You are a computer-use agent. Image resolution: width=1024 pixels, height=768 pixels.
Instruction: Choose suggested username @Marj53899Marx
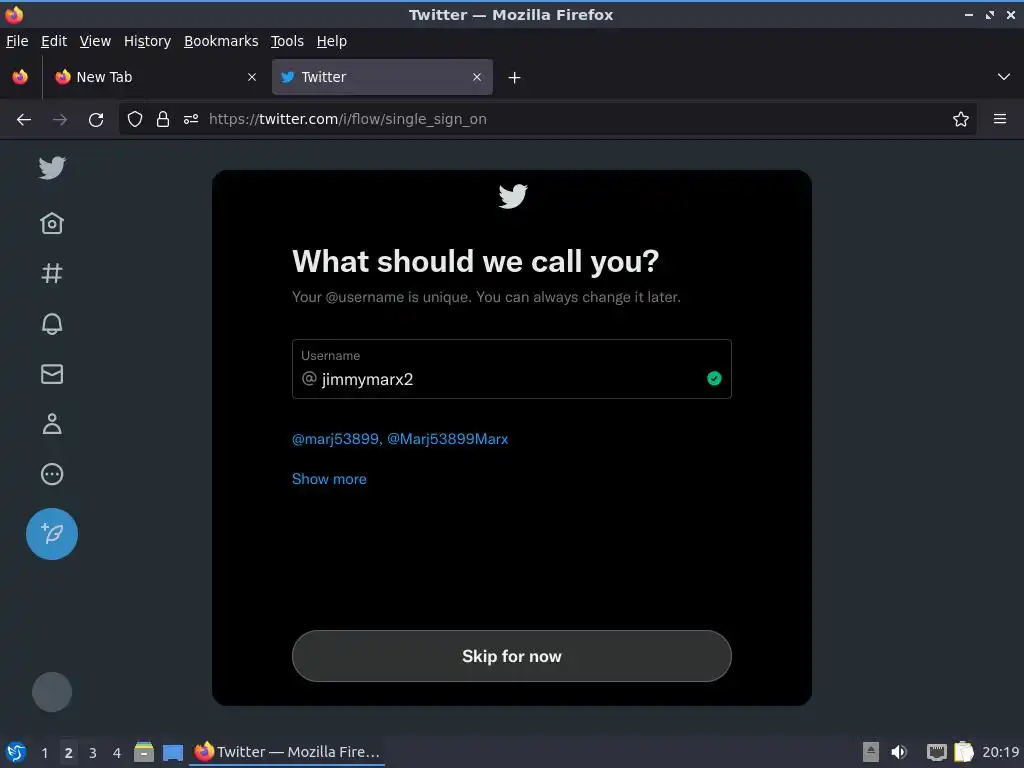pyautogui.click(x=447, y=439)
